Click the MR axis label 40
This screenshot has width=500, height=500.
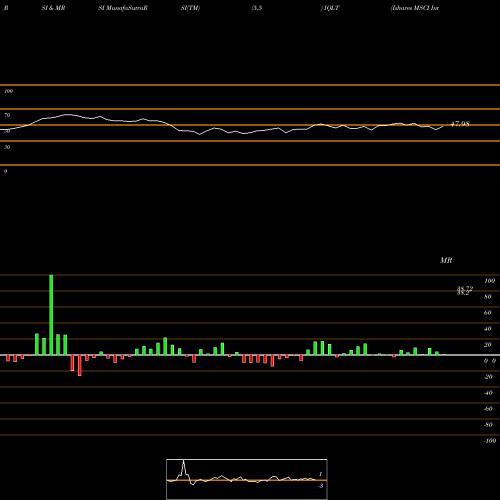(x=488, y=329)
